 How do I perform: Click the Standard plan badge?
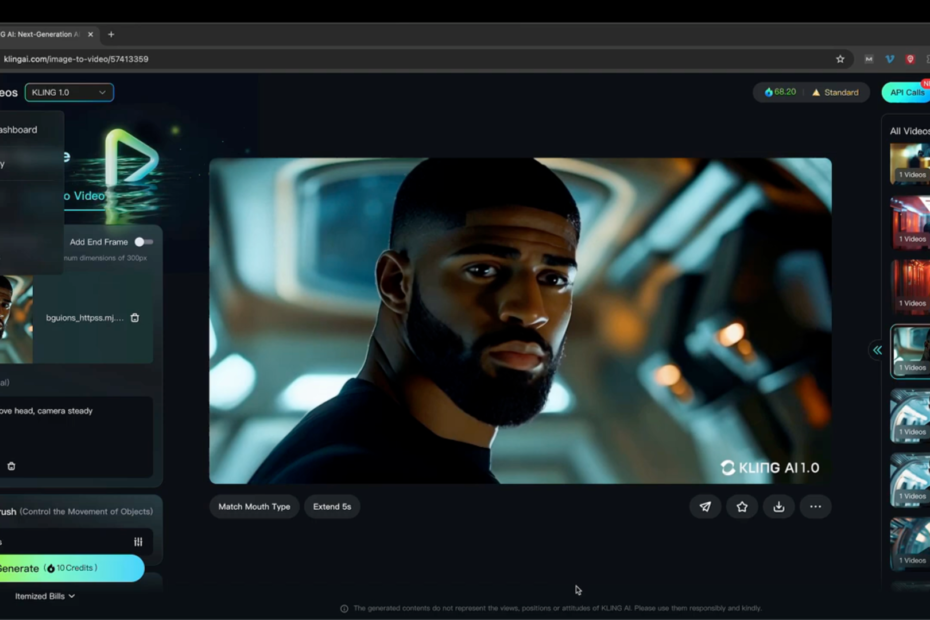(835, 93)
